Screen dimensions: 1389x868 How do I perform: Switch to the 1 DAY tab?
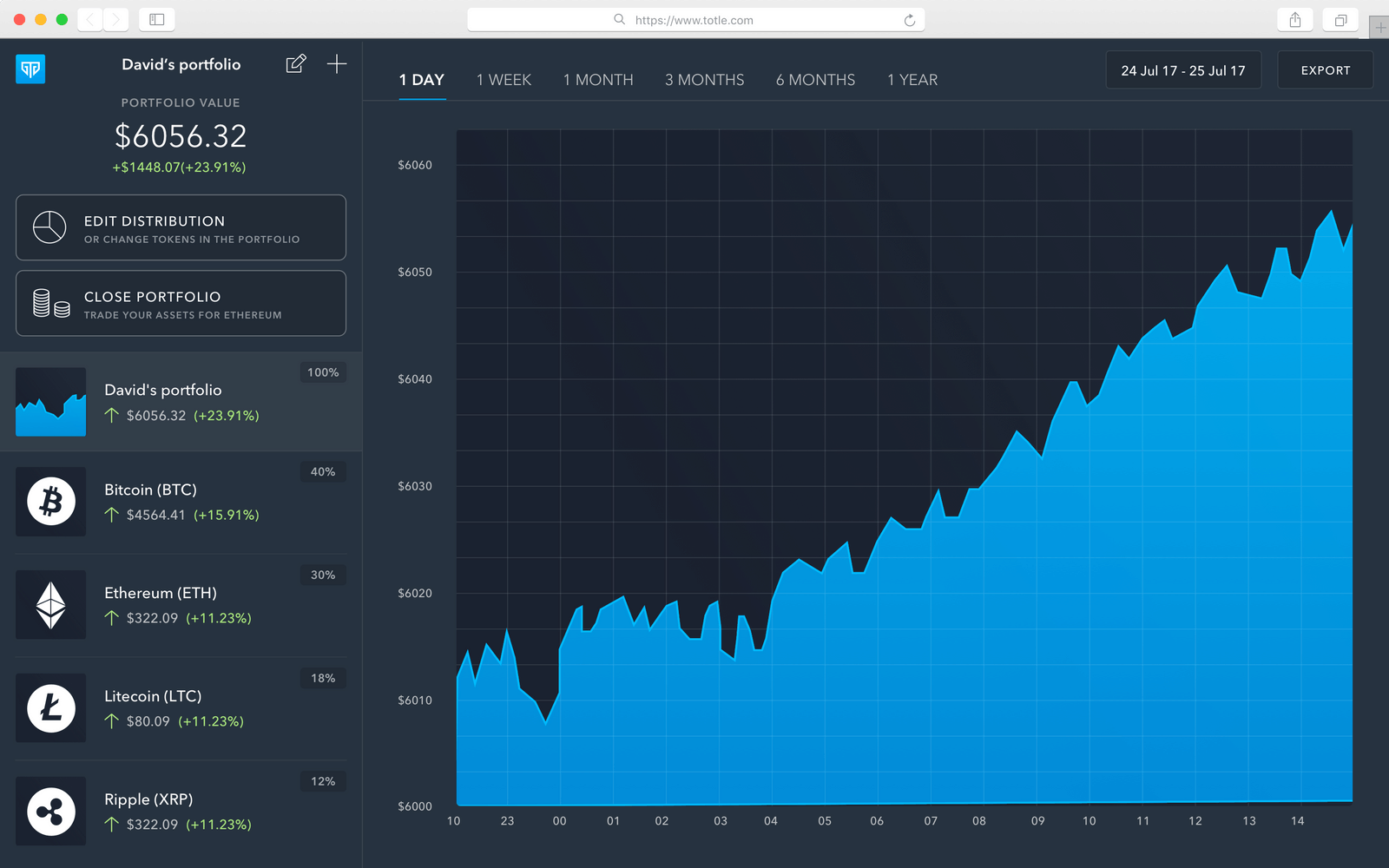[422, 80]
